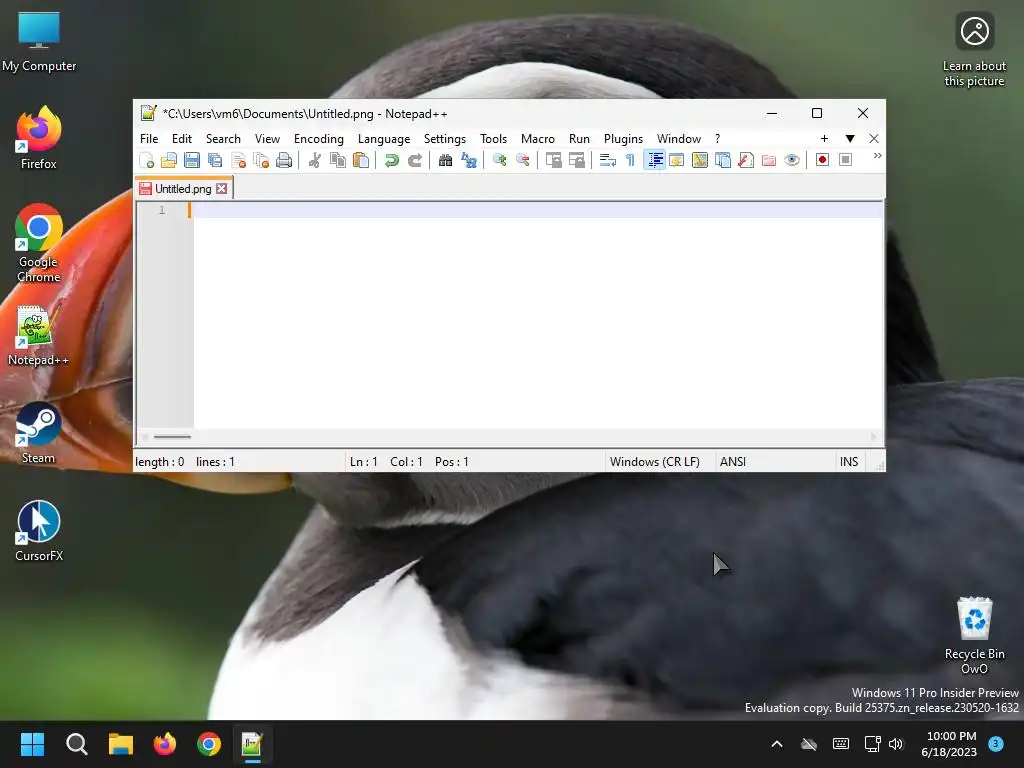Open the Steam desktop shortcut
Screen dimensions: 1024x768
click(x=39, y=433)
